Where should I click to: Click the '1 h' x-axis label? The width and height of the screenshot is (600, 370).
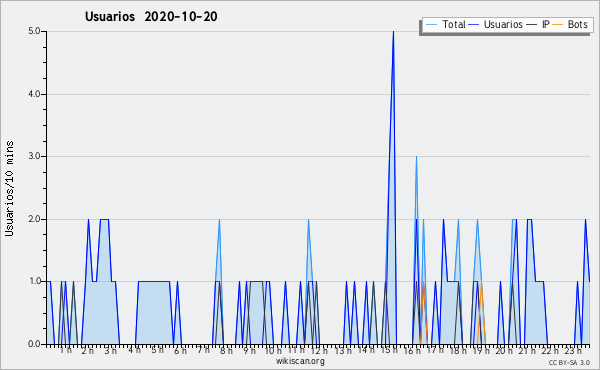pos(66,350)
